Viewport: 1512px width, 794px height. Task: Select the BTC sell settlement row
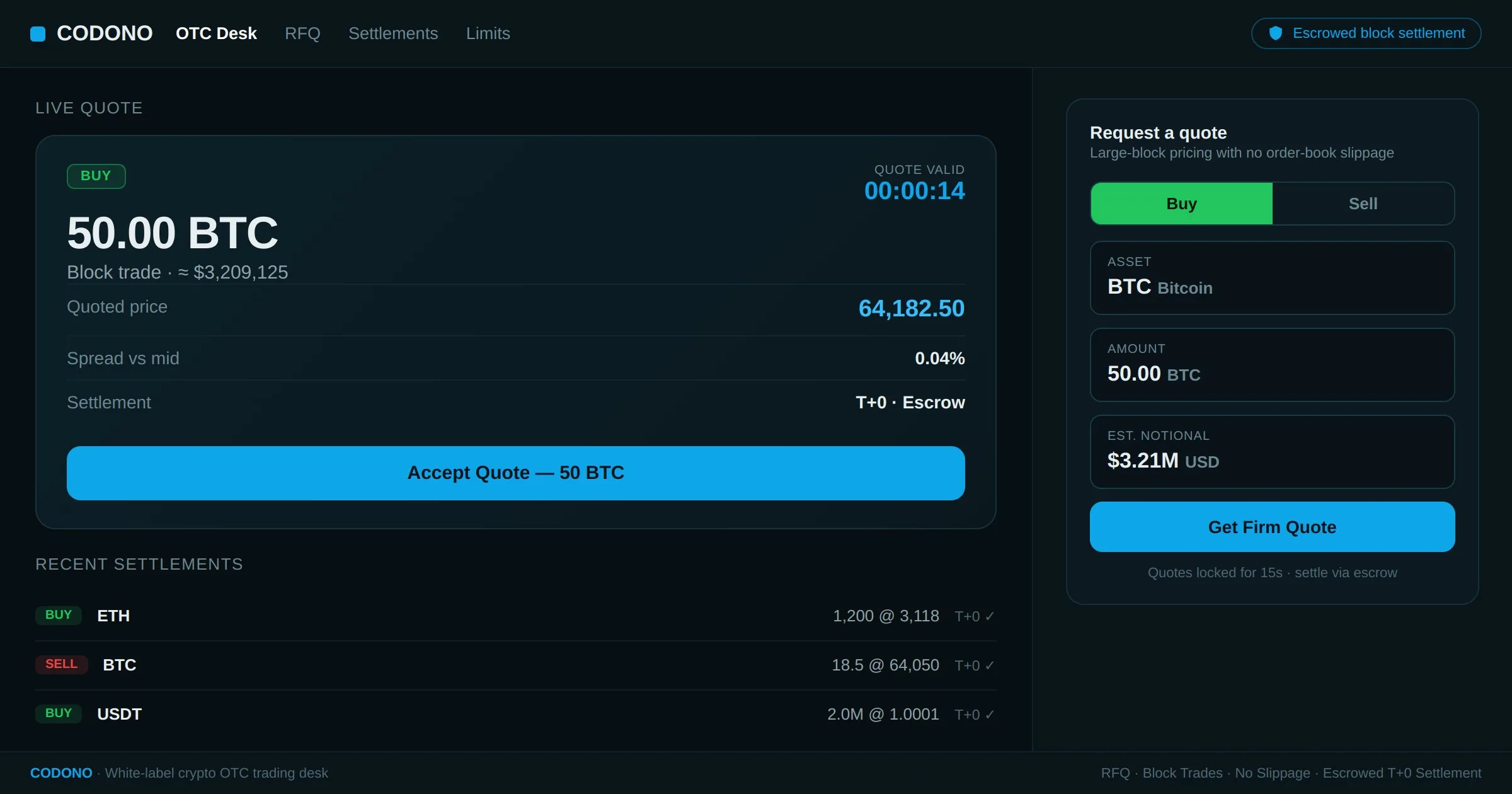tap(515, 665)
